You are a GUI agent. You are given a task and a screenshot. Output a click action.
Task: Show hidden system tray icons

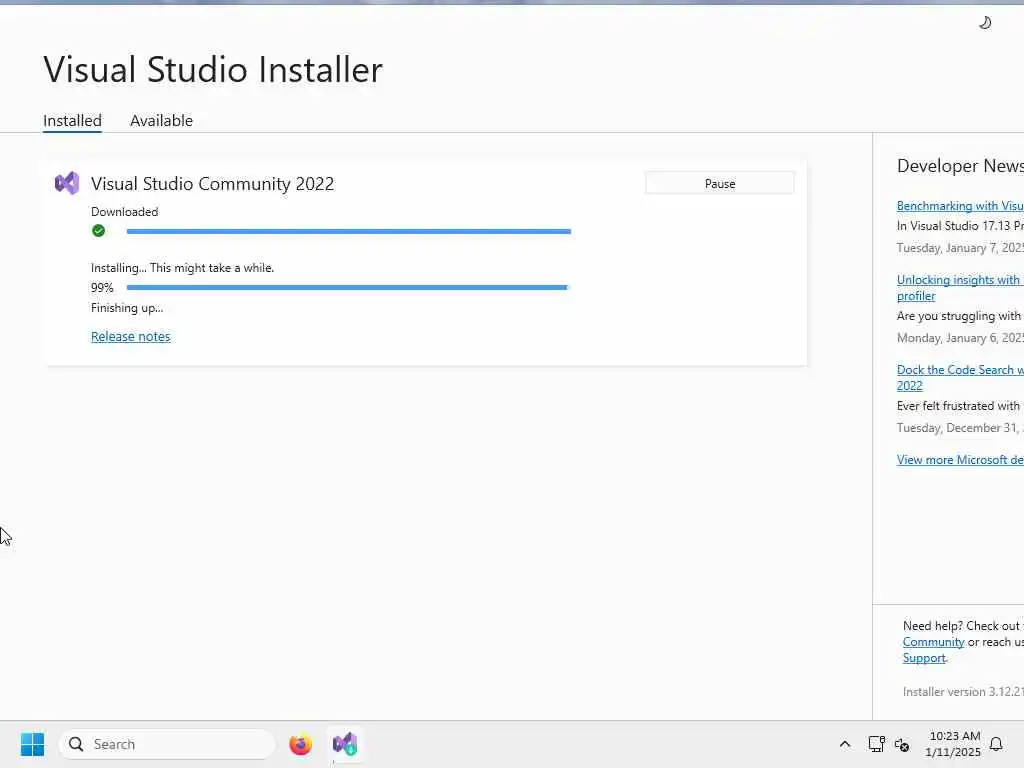[844, 744]
